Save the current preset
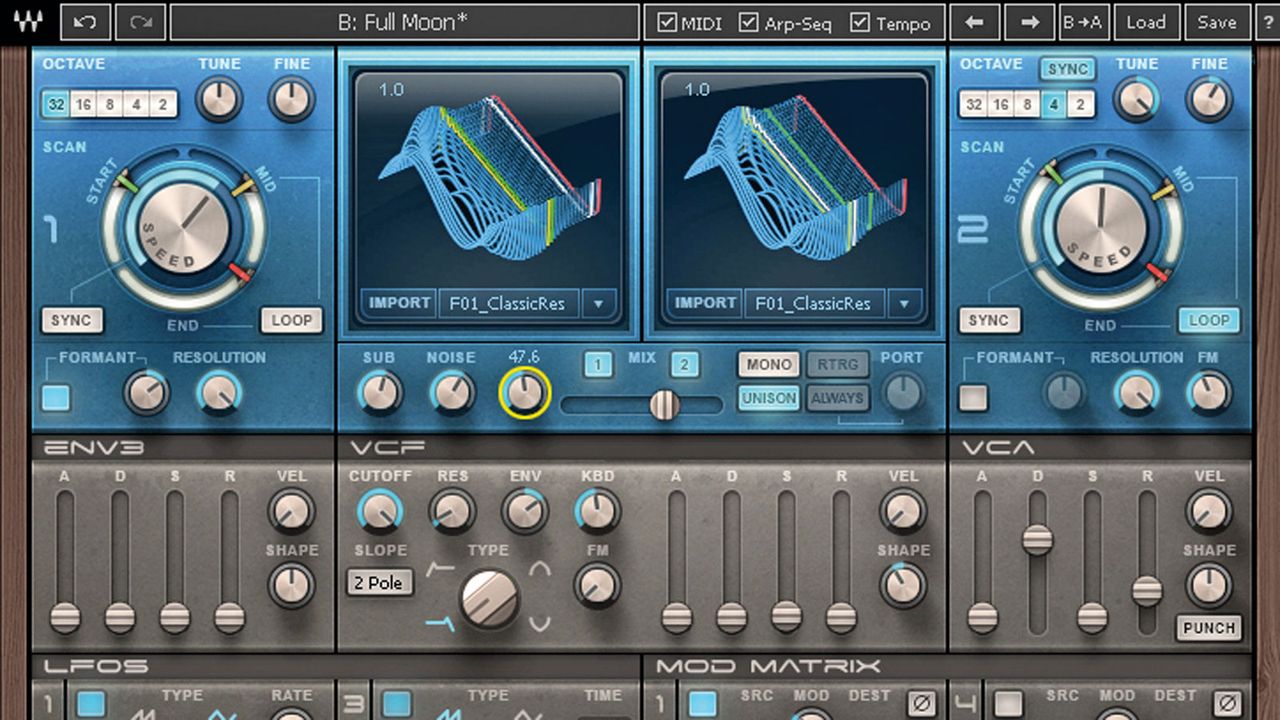 coord(1217,22)
